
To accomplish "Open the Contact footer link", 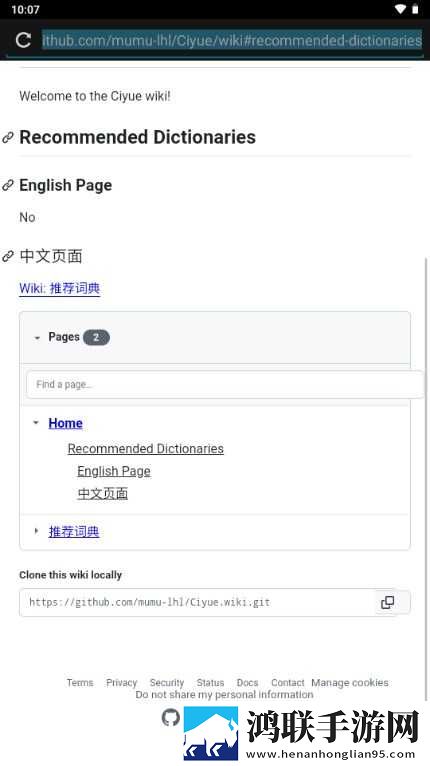I will (x=288, y=682).
